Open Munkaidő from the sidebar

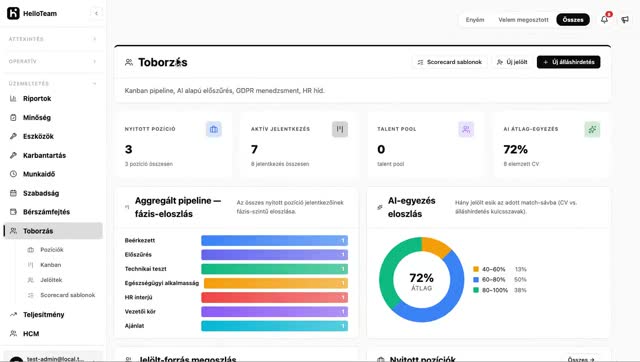(53, 174)
